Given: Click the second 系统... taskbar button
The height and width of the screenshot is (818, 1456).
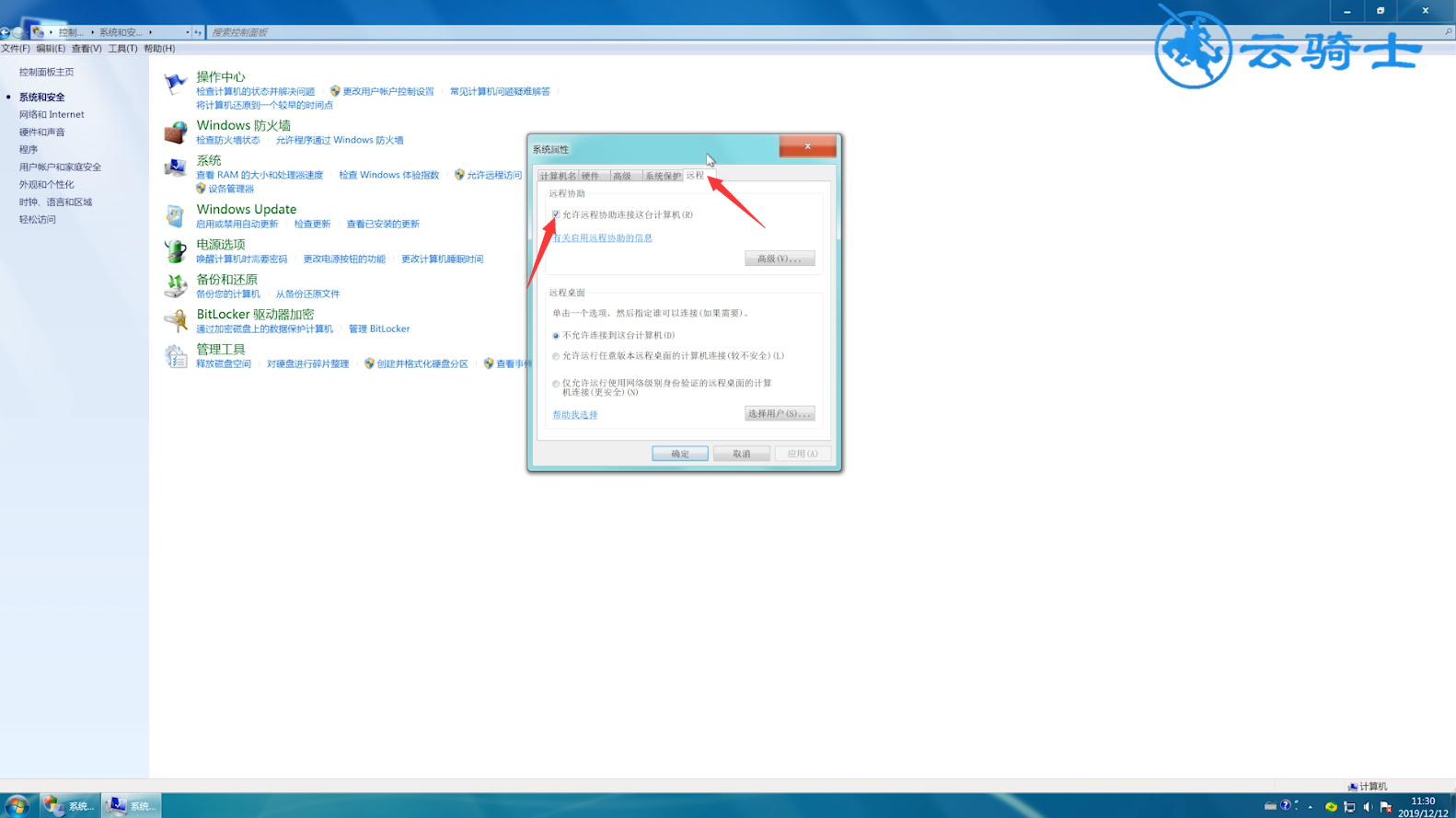Looking at the screenshot, I should [x=132, y=806].
